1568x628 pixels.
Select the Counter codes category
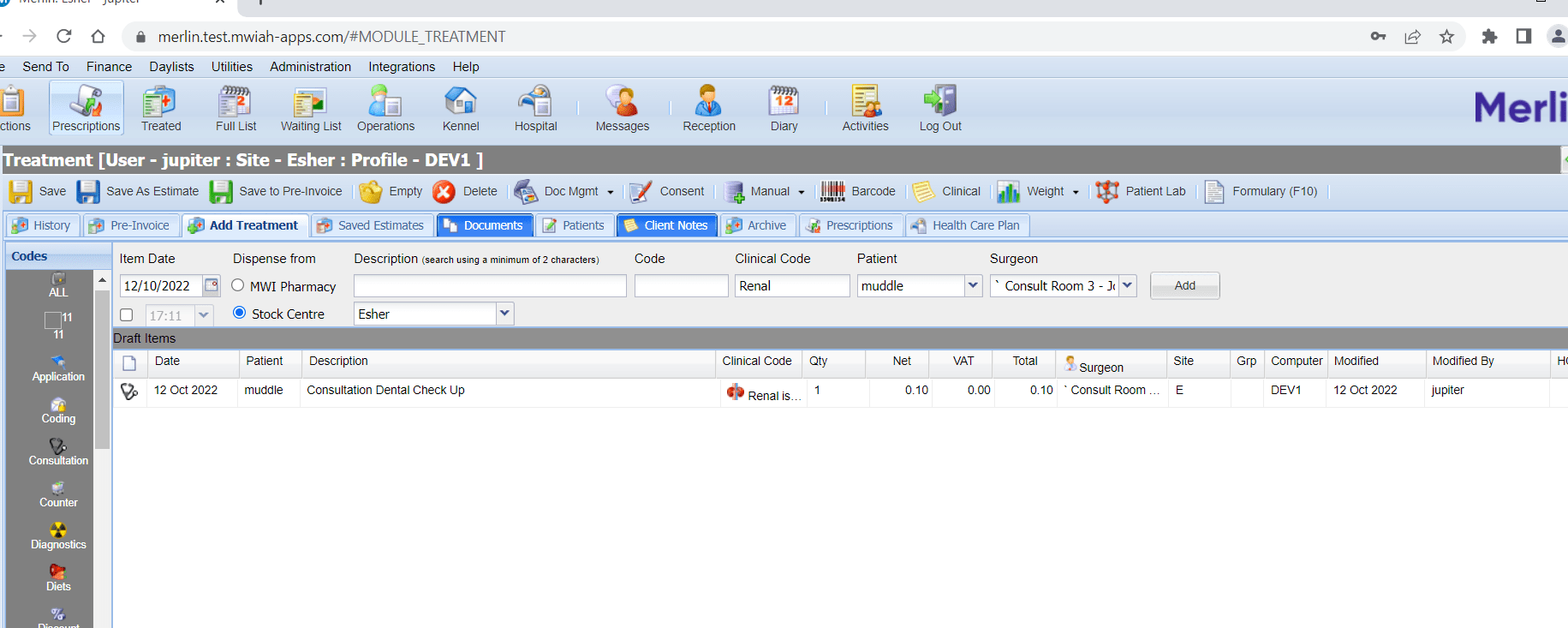(x=58, y=494)
